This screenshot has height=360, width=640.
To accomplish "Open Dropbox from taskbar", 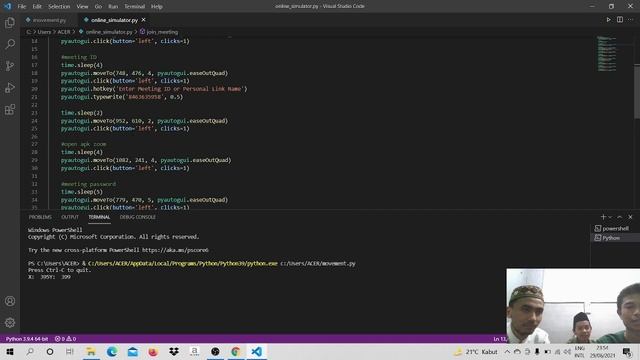I will tap(174, 351).
